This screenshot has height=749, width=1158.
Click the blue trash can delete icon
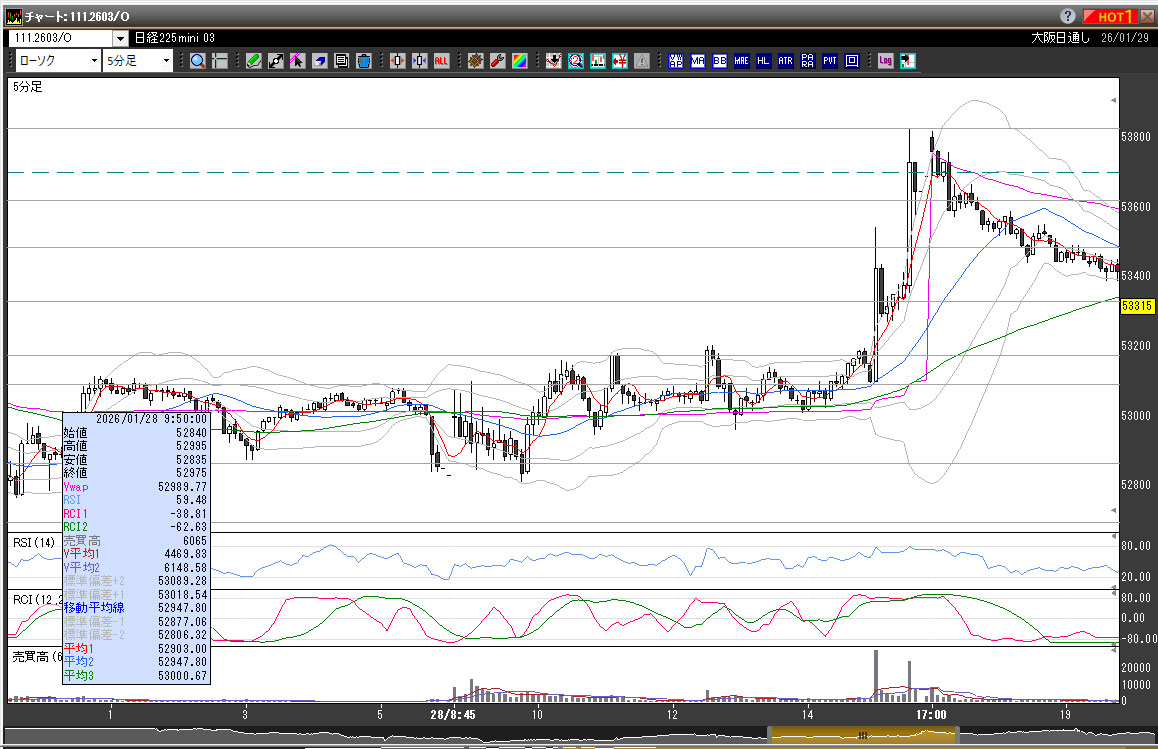[x=363, y=61]
